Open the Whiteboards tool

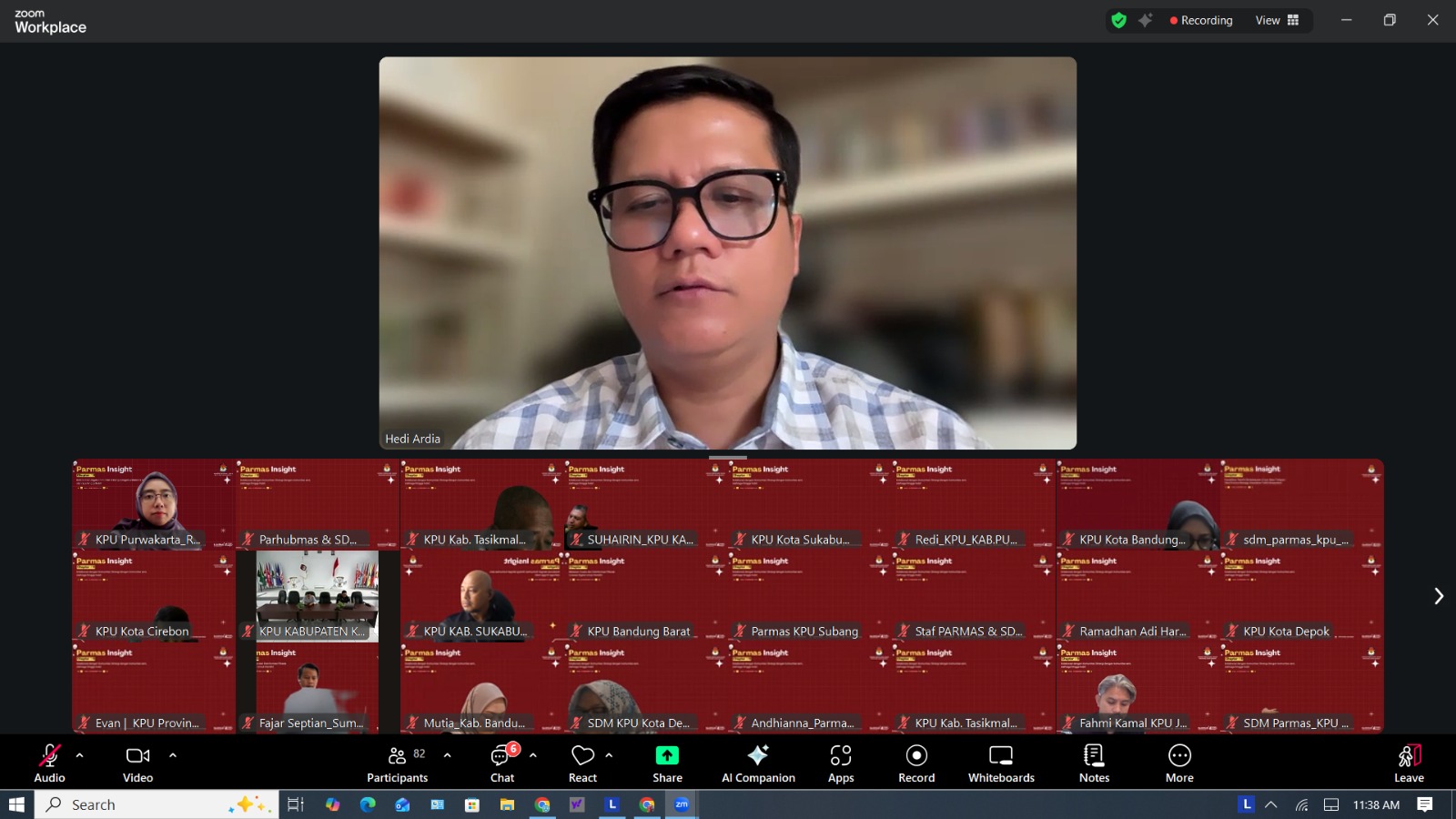coord(1000,763)
